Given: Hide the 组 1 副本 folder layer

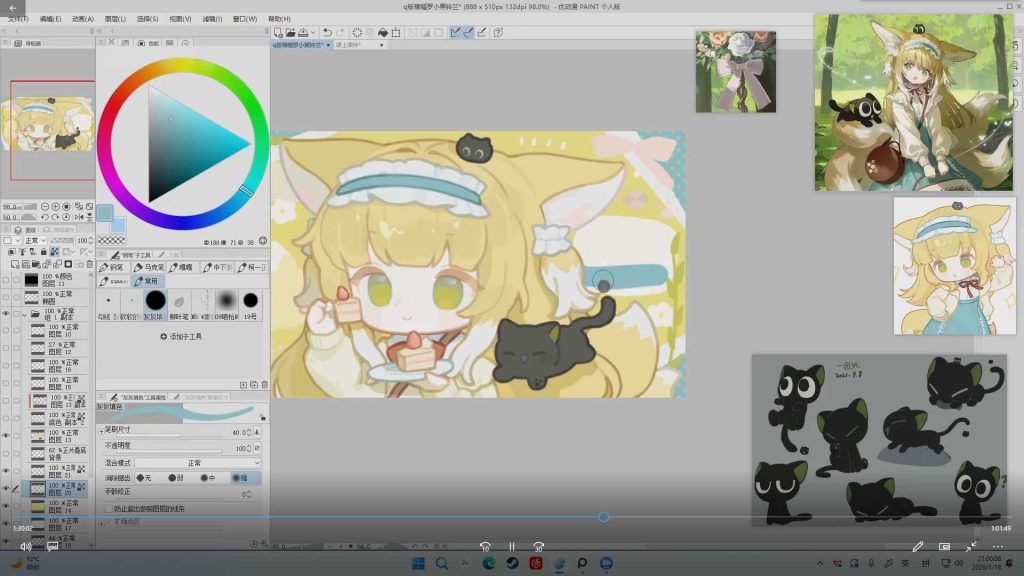Looking at the screenshot, I should pos(6,314).
